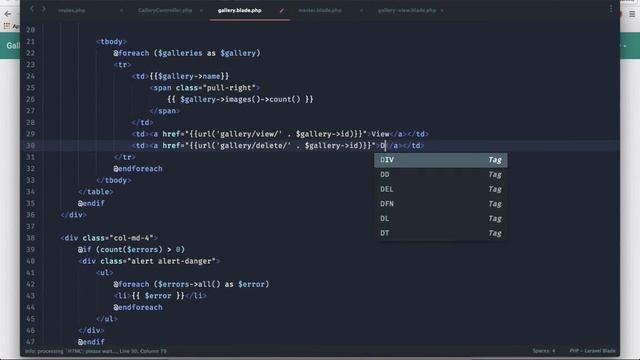This screenshot has width=640, height=360.
Task: Click the Line 30, Column 79 status text
Action: click(143, 351)
